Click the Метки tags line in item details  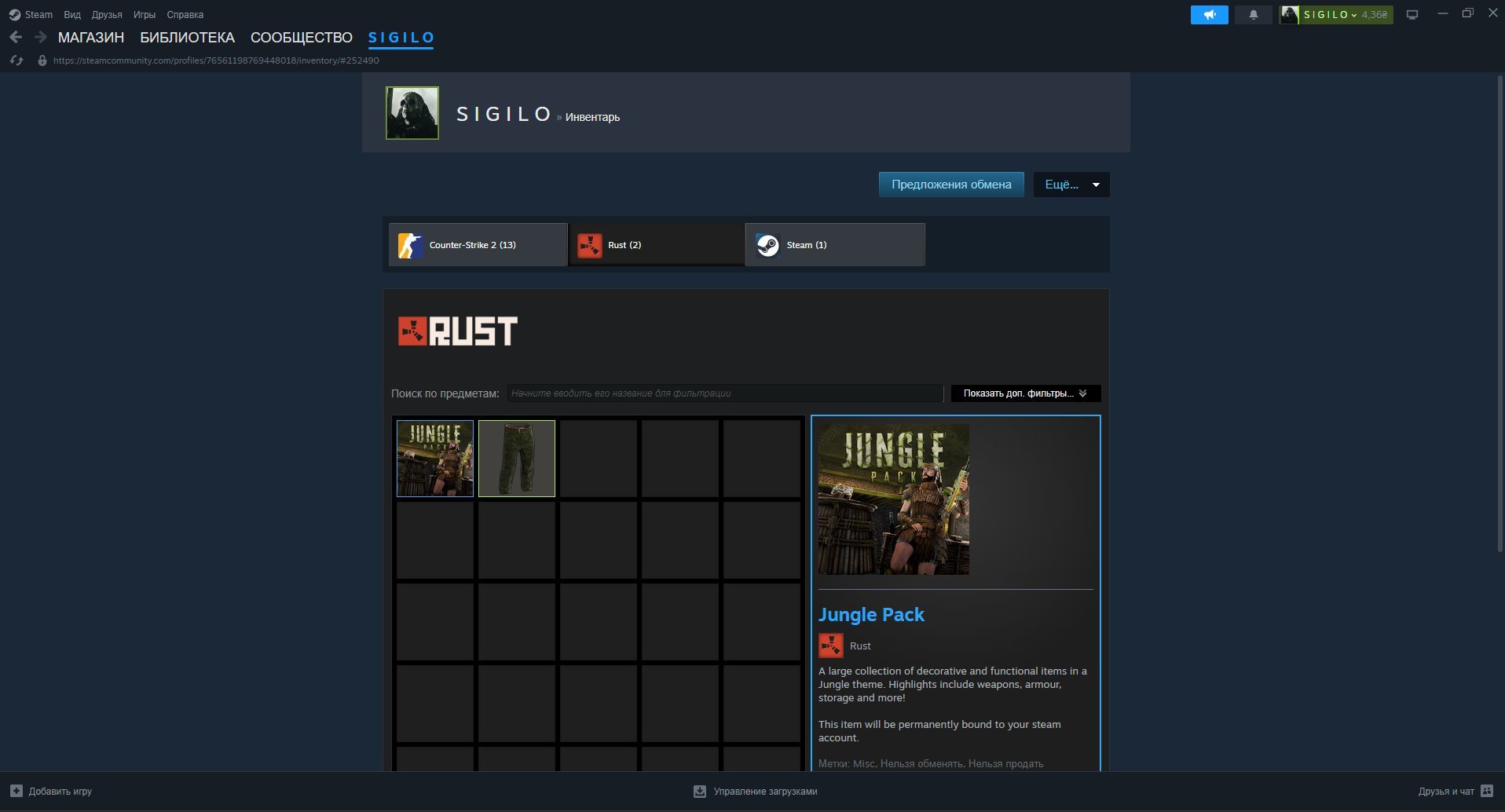point(931,764)
